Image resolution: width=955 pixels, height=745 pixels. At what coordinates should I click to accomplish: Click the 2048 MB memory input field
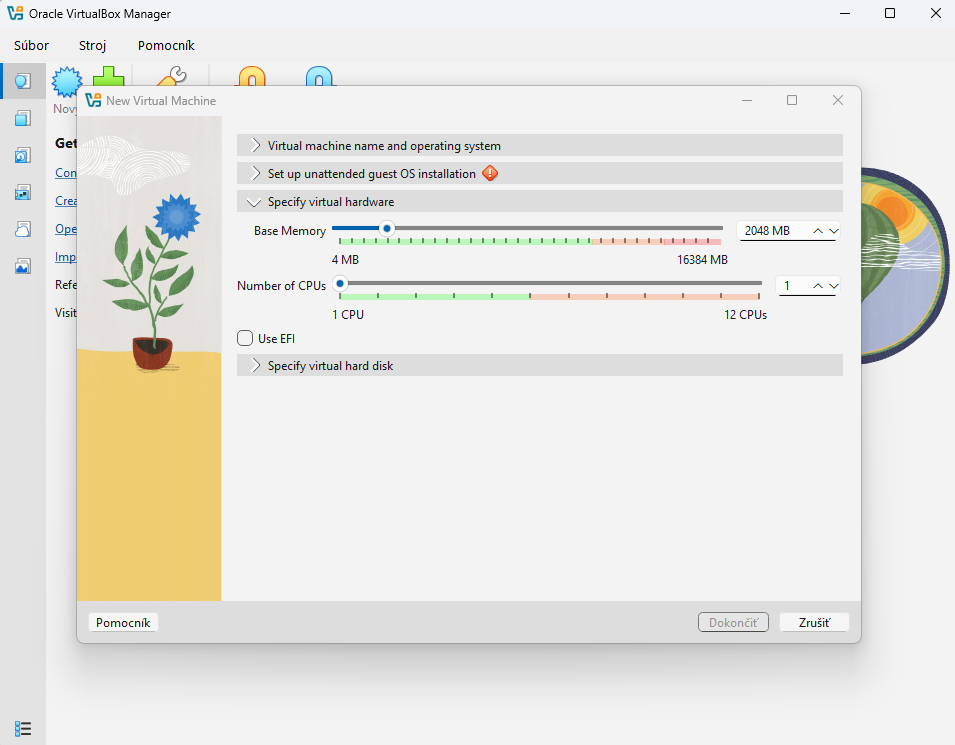tap(771, 230)
